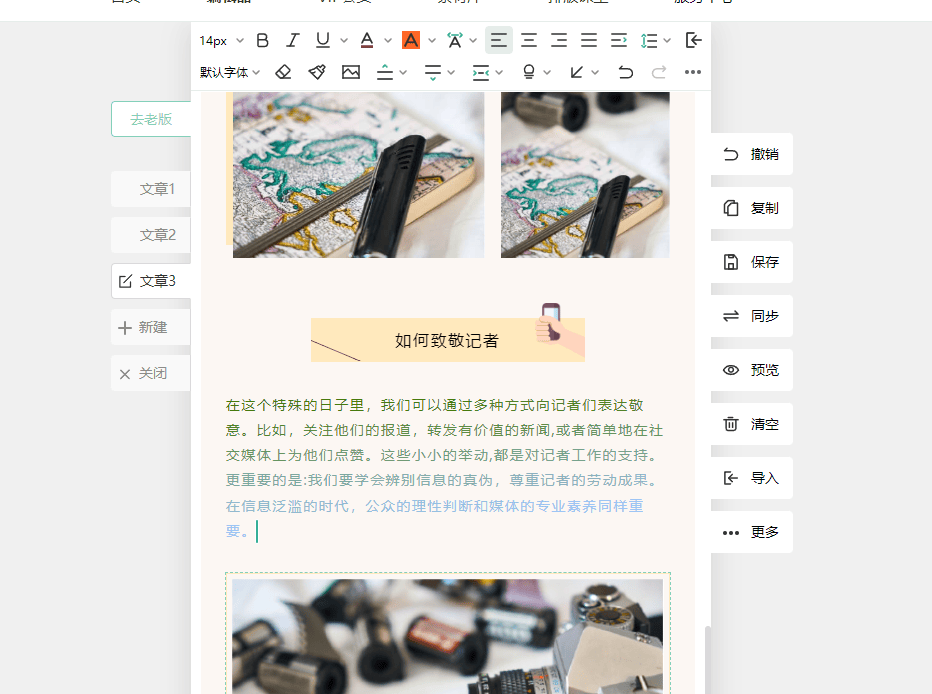Open the 文章2 article tab
Image resolution: width=932 pixels, height=694 pixels.
coord(157,235)
